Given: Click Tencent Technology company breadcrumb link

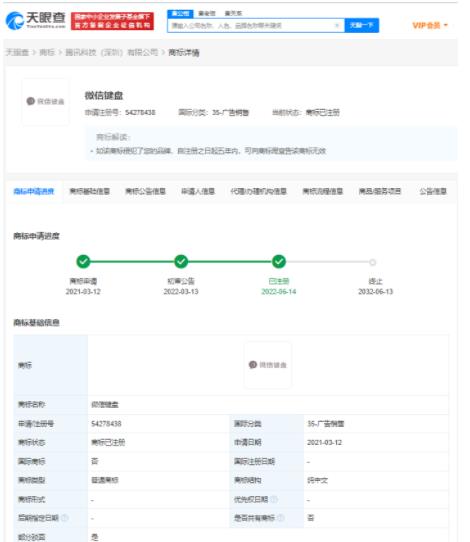Looking at the screenshot, I should pyautogui.click(x=112, y=53).
